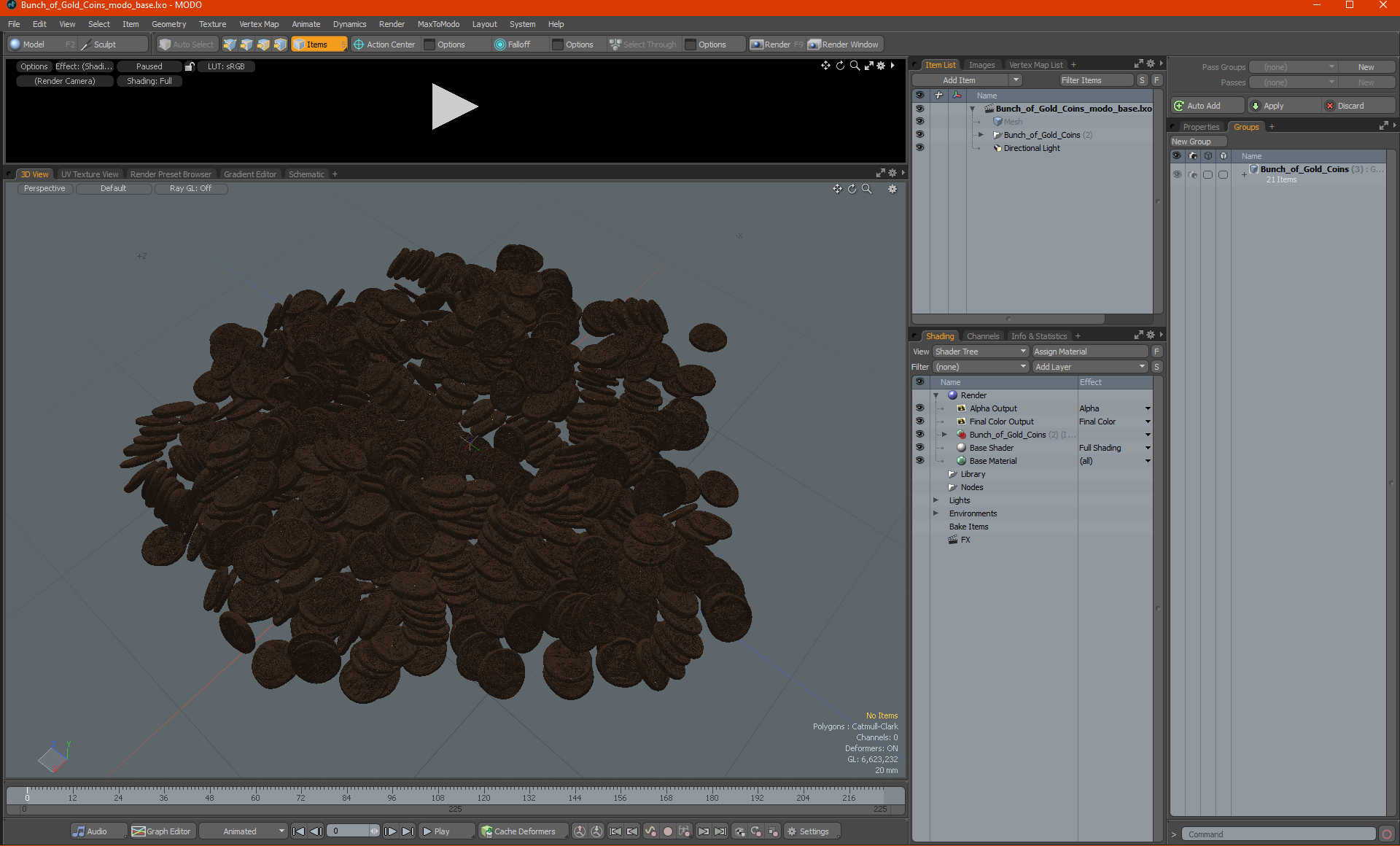Open Action Center tool
Screen dimensions: 1400x846
(384, 44)
